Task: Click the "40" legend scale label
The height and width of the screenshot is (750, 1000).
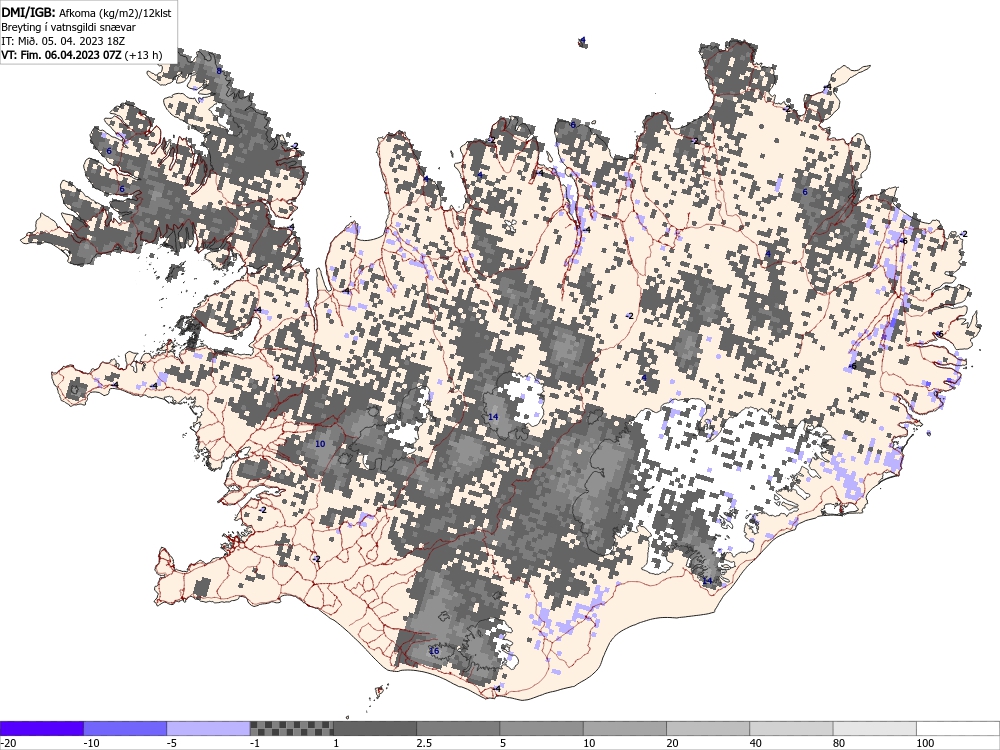Action: tap(756, 744)
